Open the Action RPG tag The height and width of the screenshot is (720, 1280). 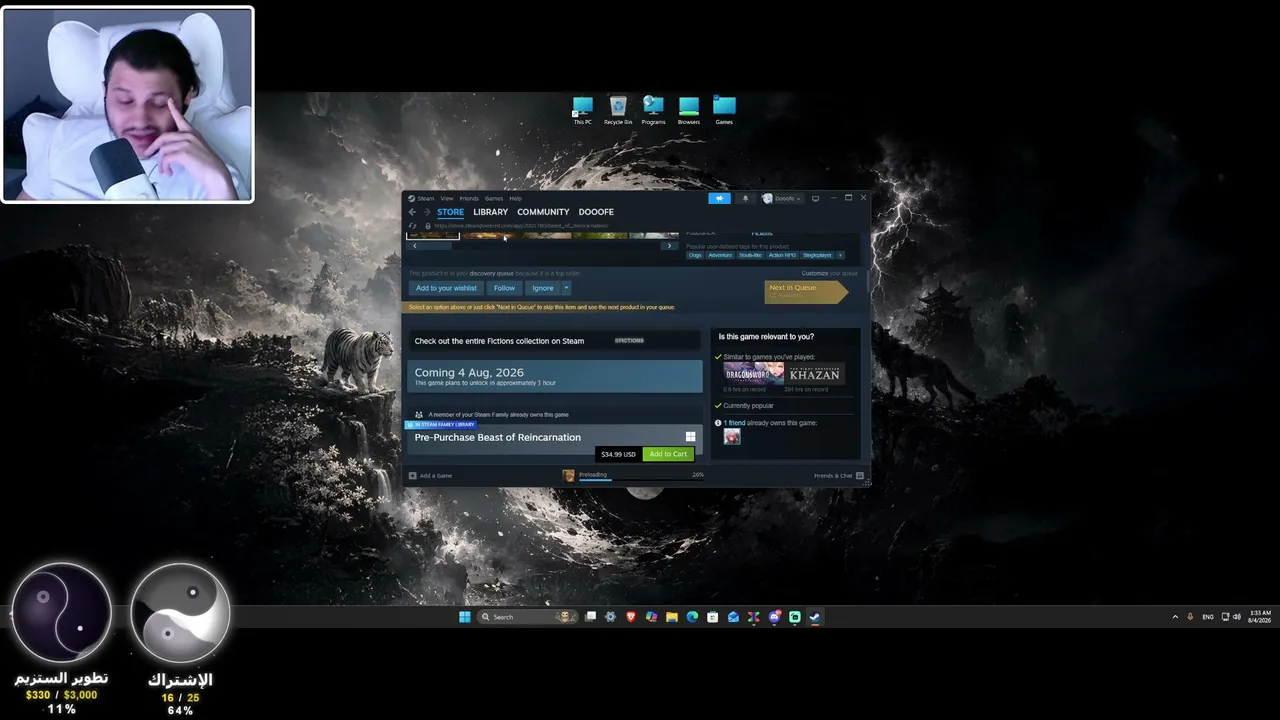click(783, 255)
